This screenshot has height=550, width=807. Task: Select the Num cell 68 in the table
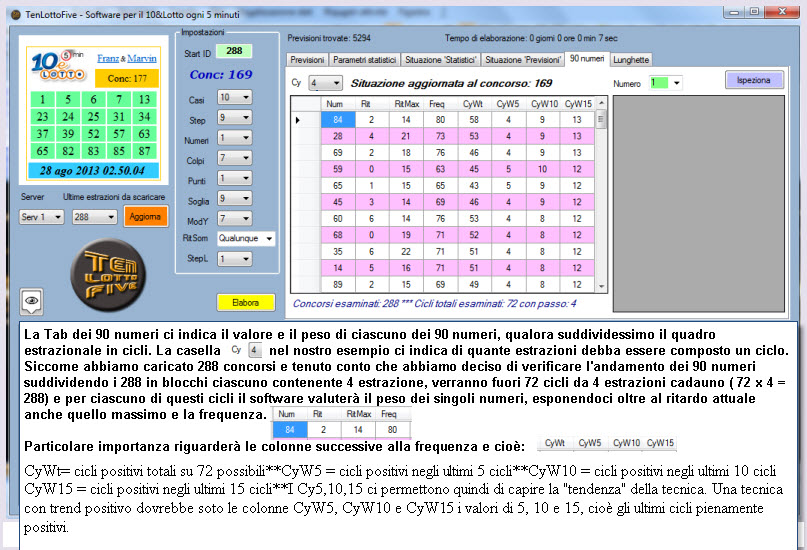pos(338,235)
